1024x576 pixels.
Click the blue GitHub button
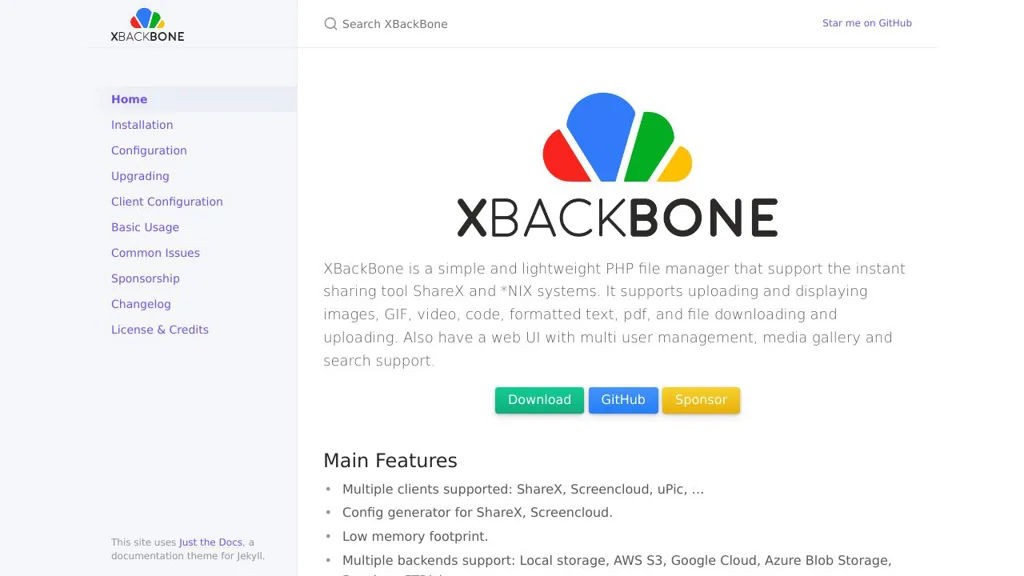[623, 400]
